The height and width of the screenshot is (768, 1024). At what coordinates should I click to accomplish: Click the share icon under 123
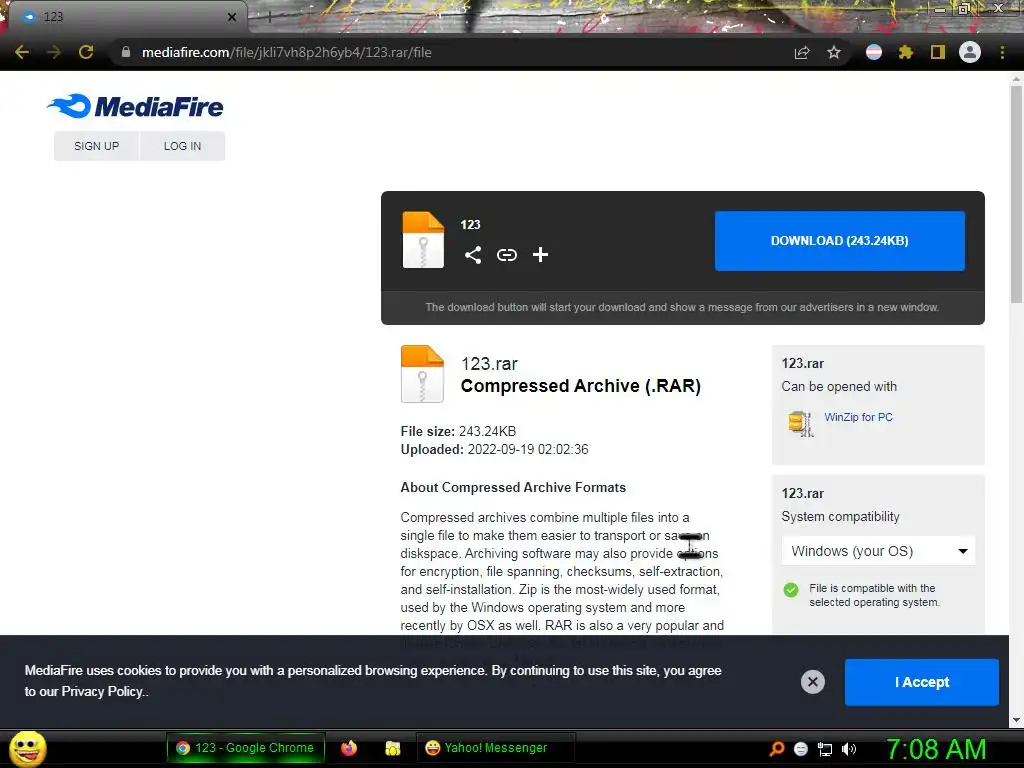(x=473, y=255)
